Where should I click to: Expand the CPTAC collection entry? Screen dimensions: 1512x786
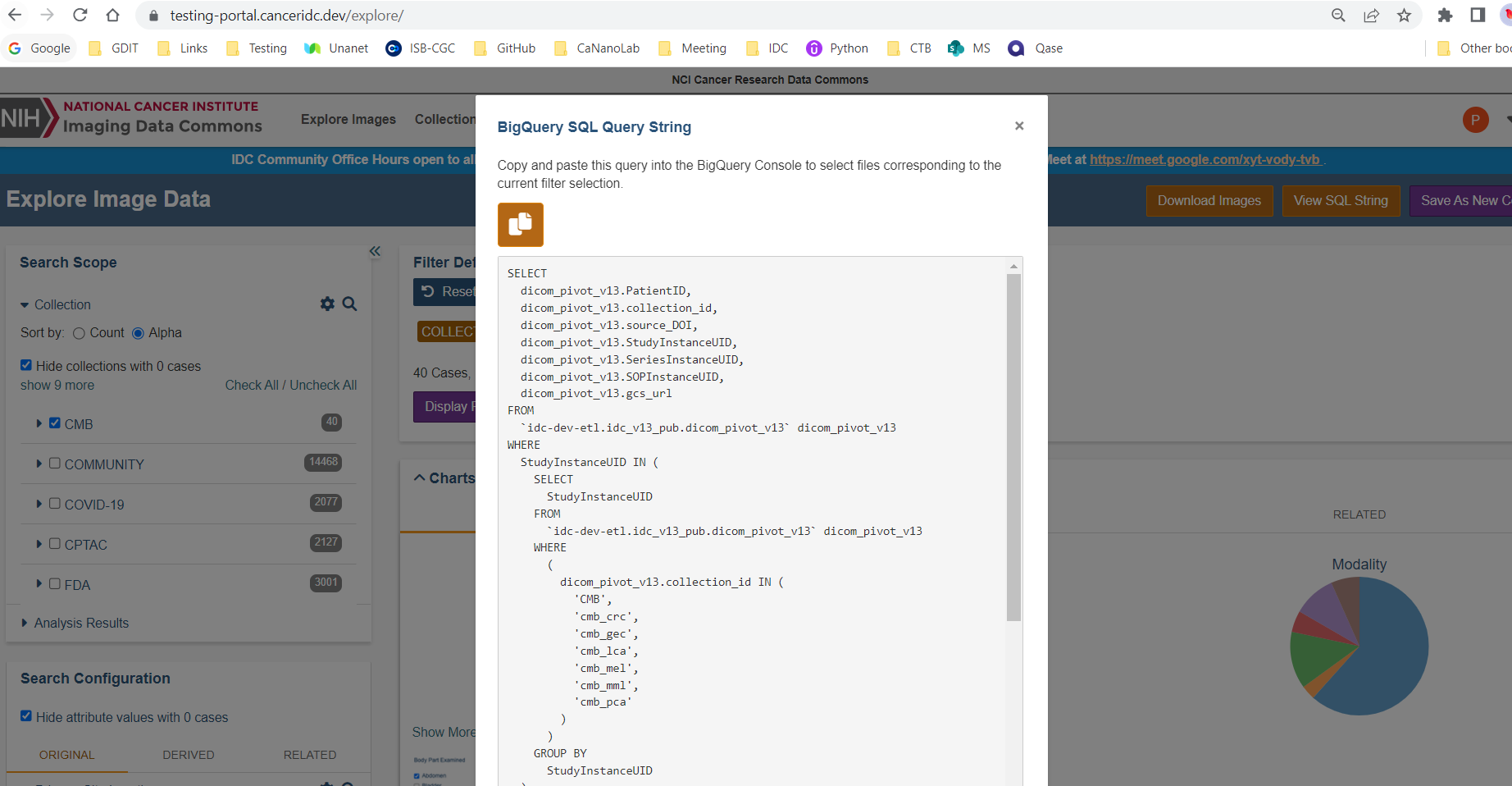coord(39,543)
